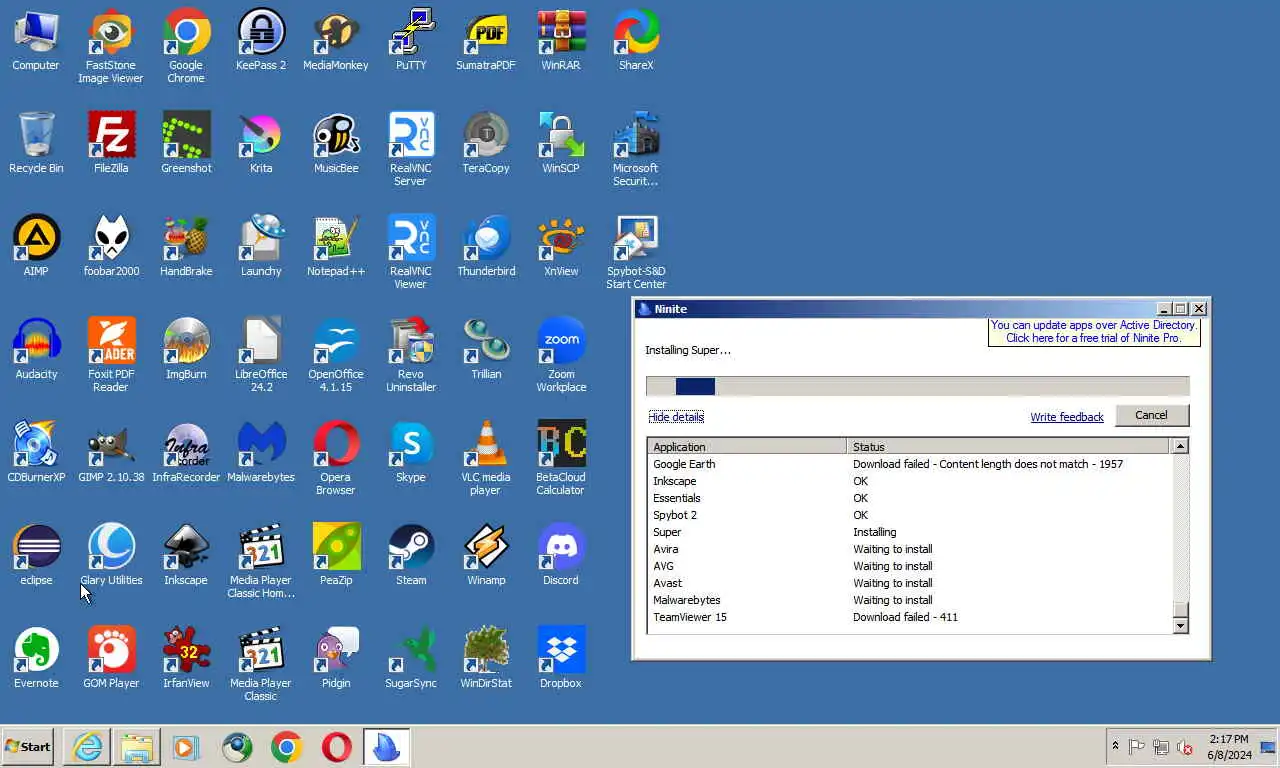Open the GIMP 2.10.38 desktop icon
The image size is (1280, 768).
[x=111, y=452]
